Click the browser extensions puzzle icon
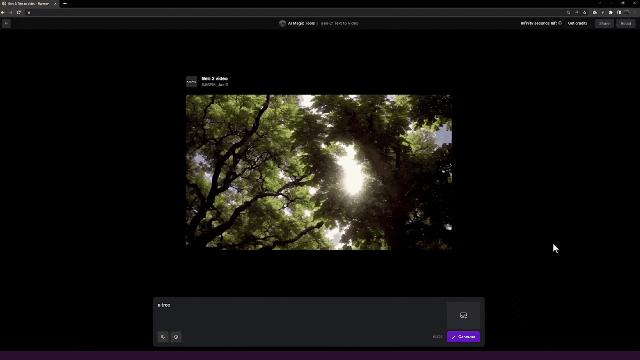 611,13
